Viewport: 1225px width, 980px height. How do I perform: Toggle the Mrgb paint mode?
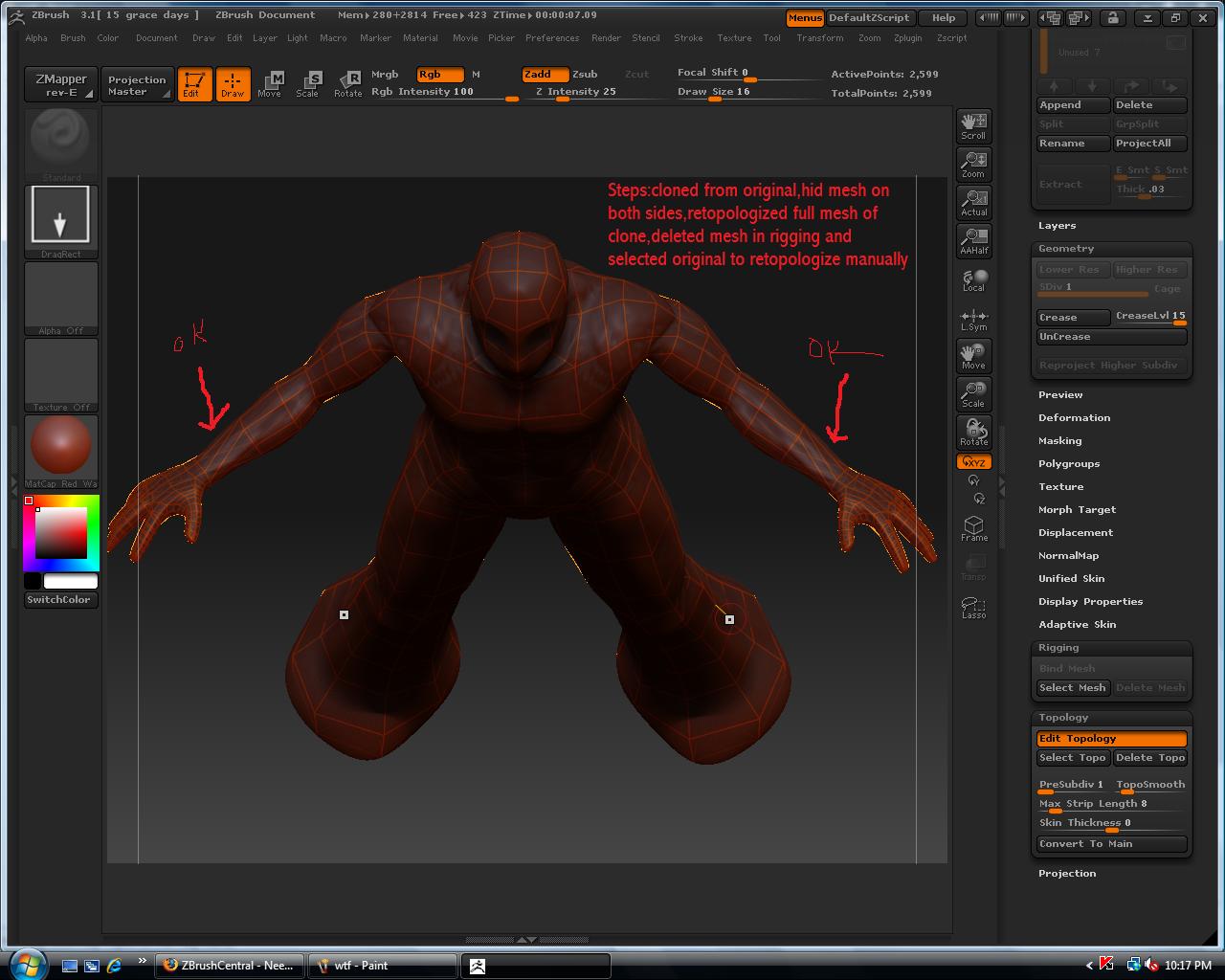pos(385,74)
